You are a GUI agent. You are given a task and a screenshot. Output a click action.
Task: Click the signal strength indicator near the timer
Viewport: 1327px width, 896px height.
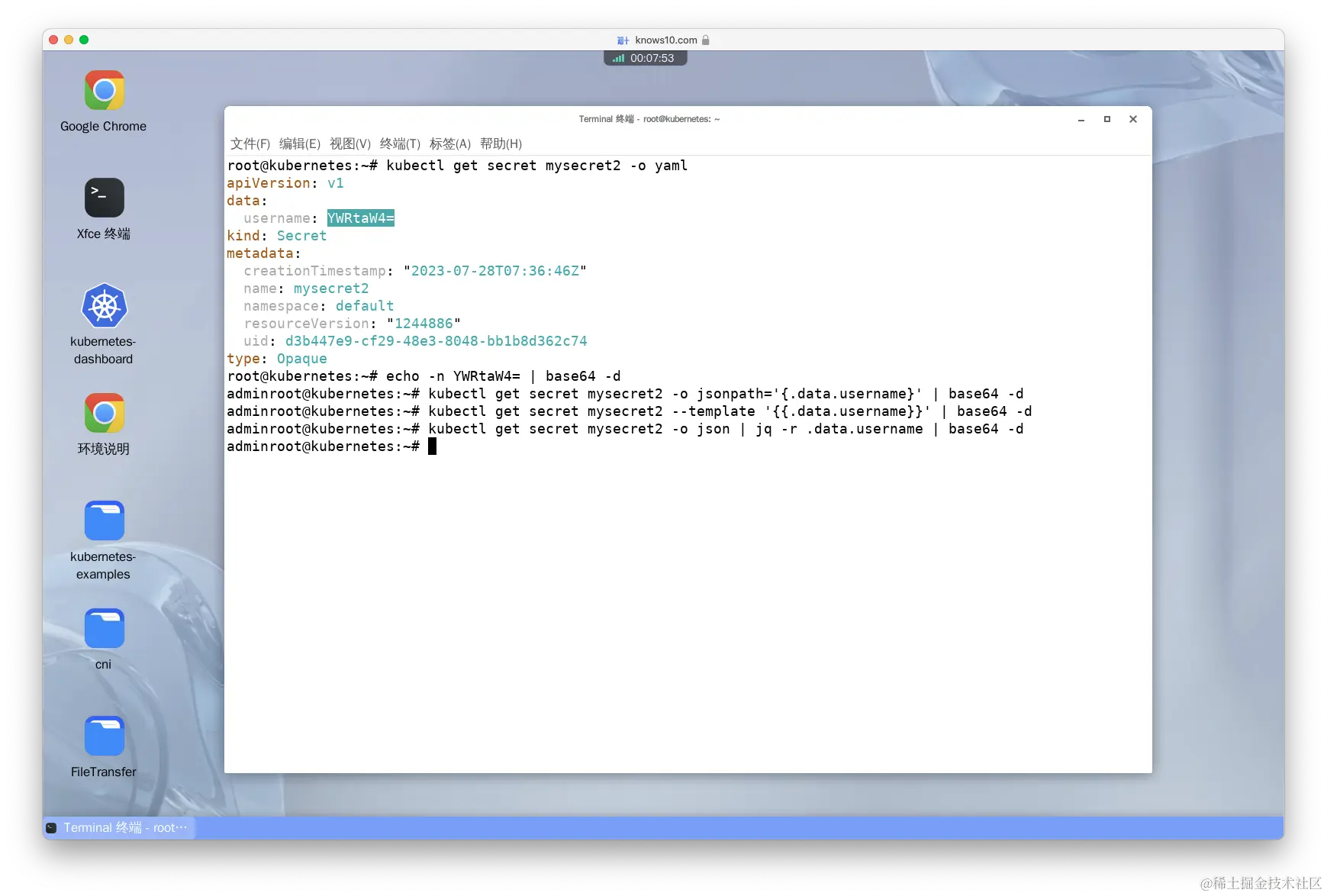(x=618, y=57)
